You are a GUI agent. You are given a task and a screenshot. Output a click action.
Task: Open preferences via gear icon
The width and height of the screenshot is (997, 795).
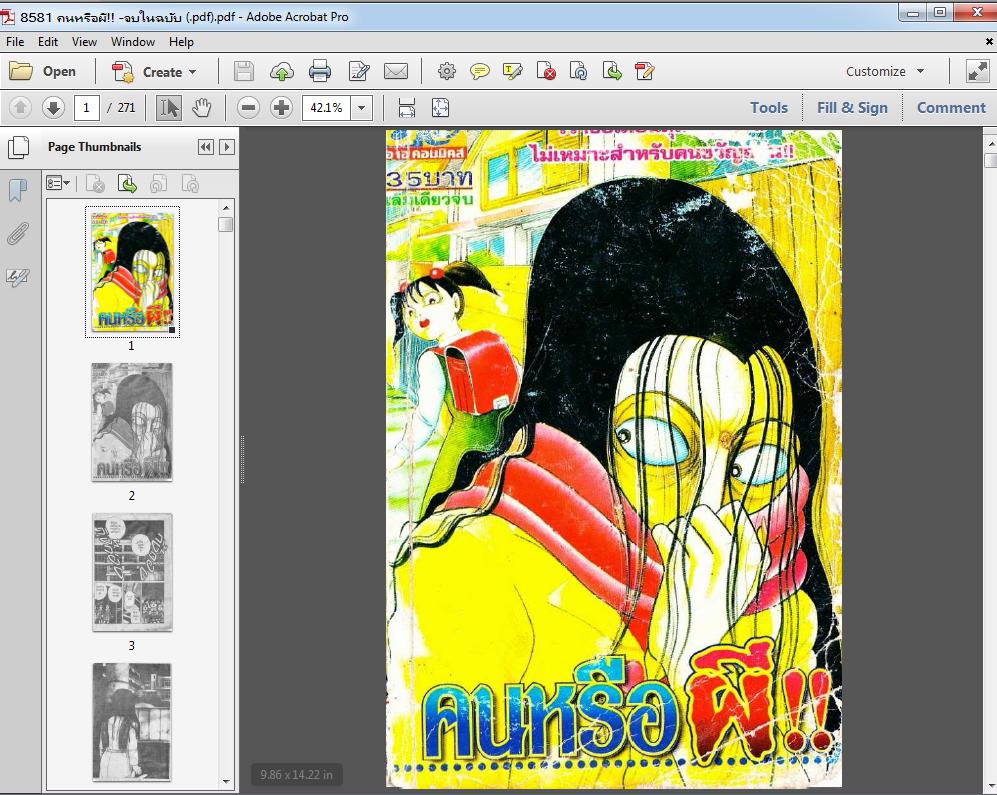[x=447, y=71]
